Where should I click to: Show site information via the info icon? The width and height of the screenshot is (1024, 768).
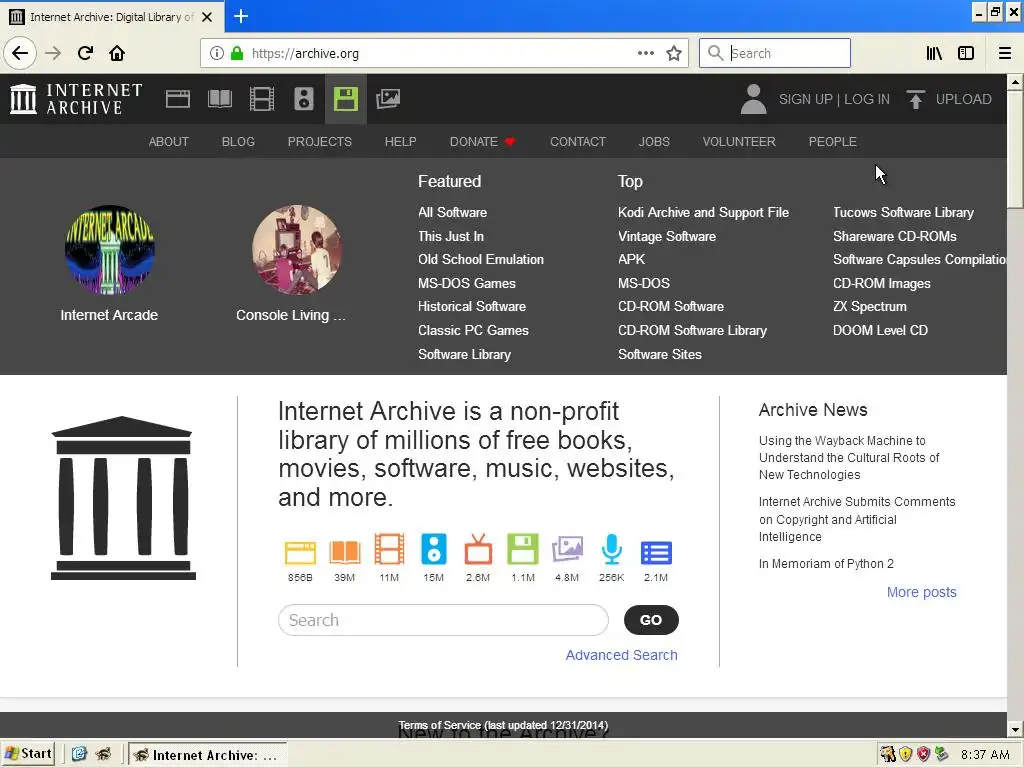point(216,54)
